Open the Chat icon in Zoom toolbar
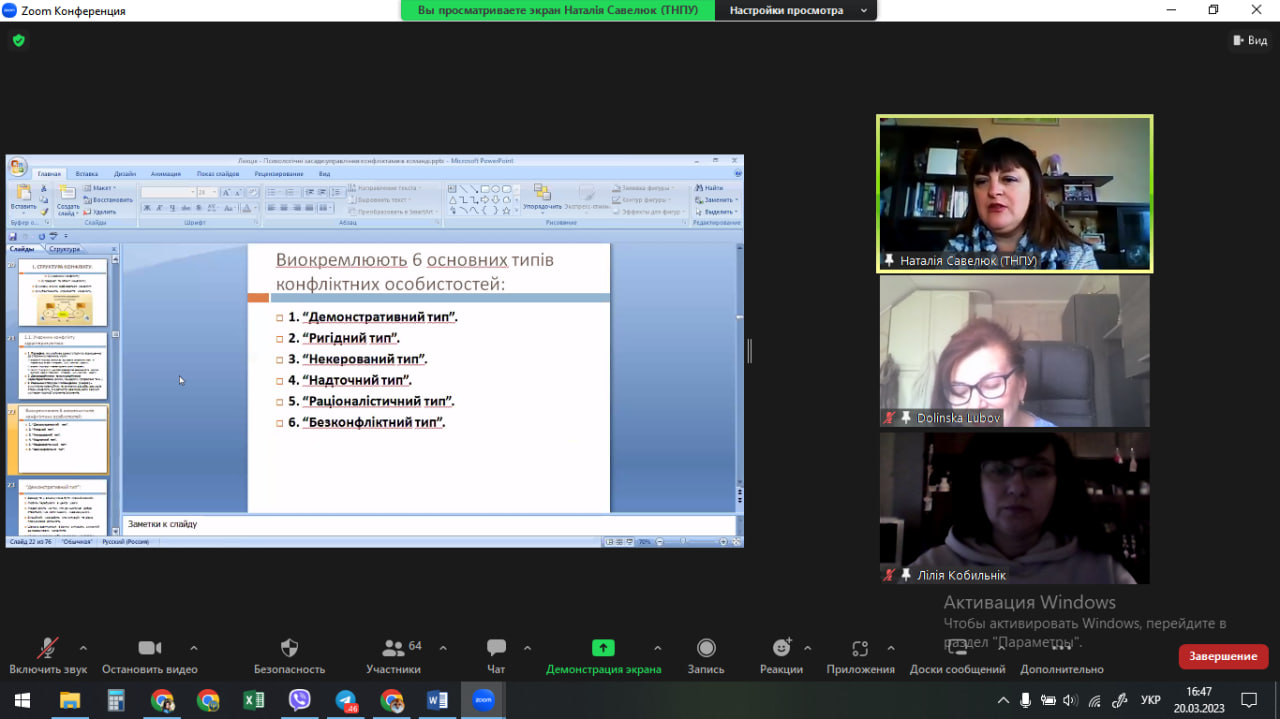 496,648
